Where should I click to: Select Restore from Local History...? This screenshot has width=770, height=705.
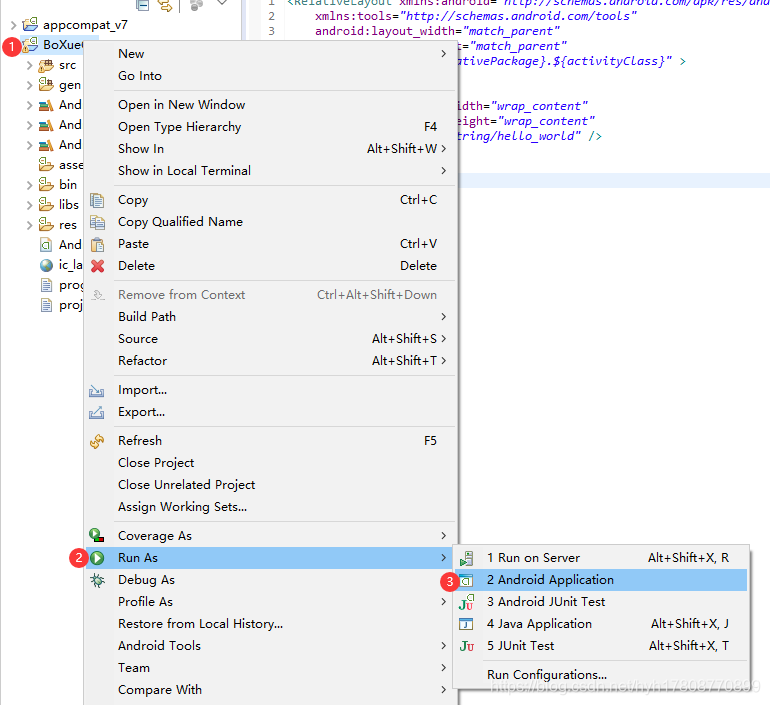point(271,624)
